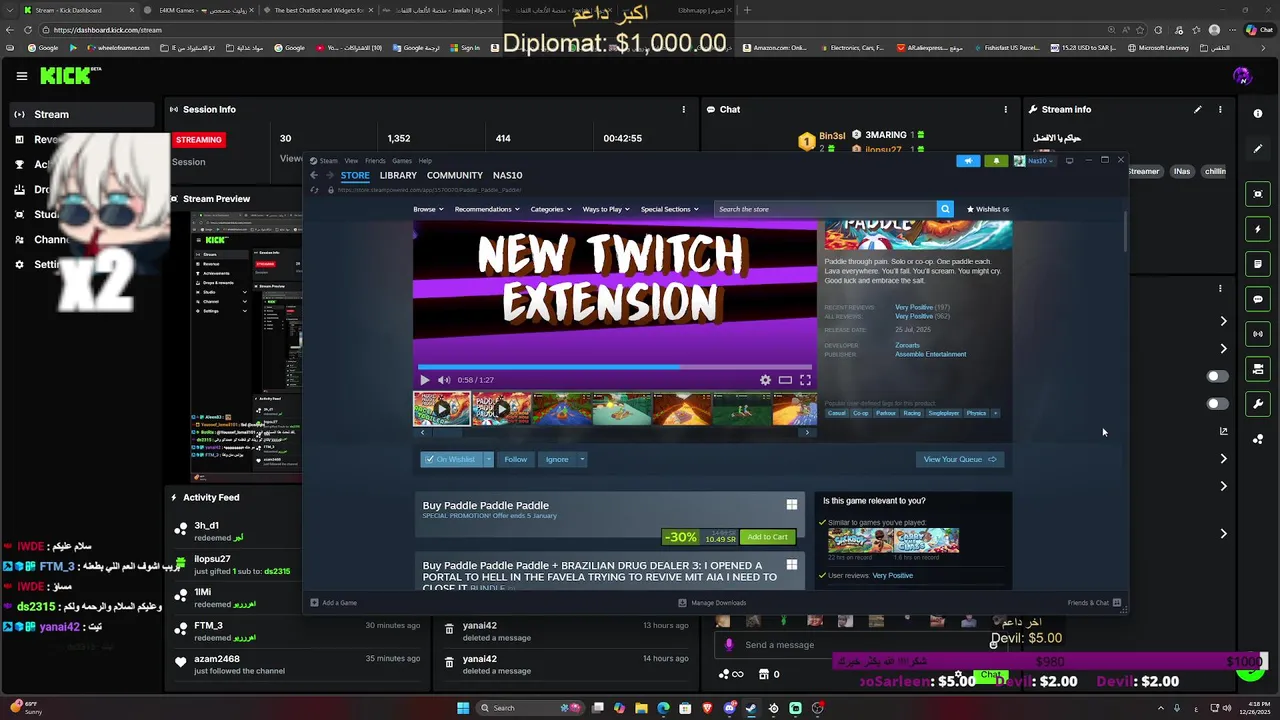This screenshot has width=1280, height=720.
Task: Open the Nas10 account dropdown
Action: (x=1034, y=161)
